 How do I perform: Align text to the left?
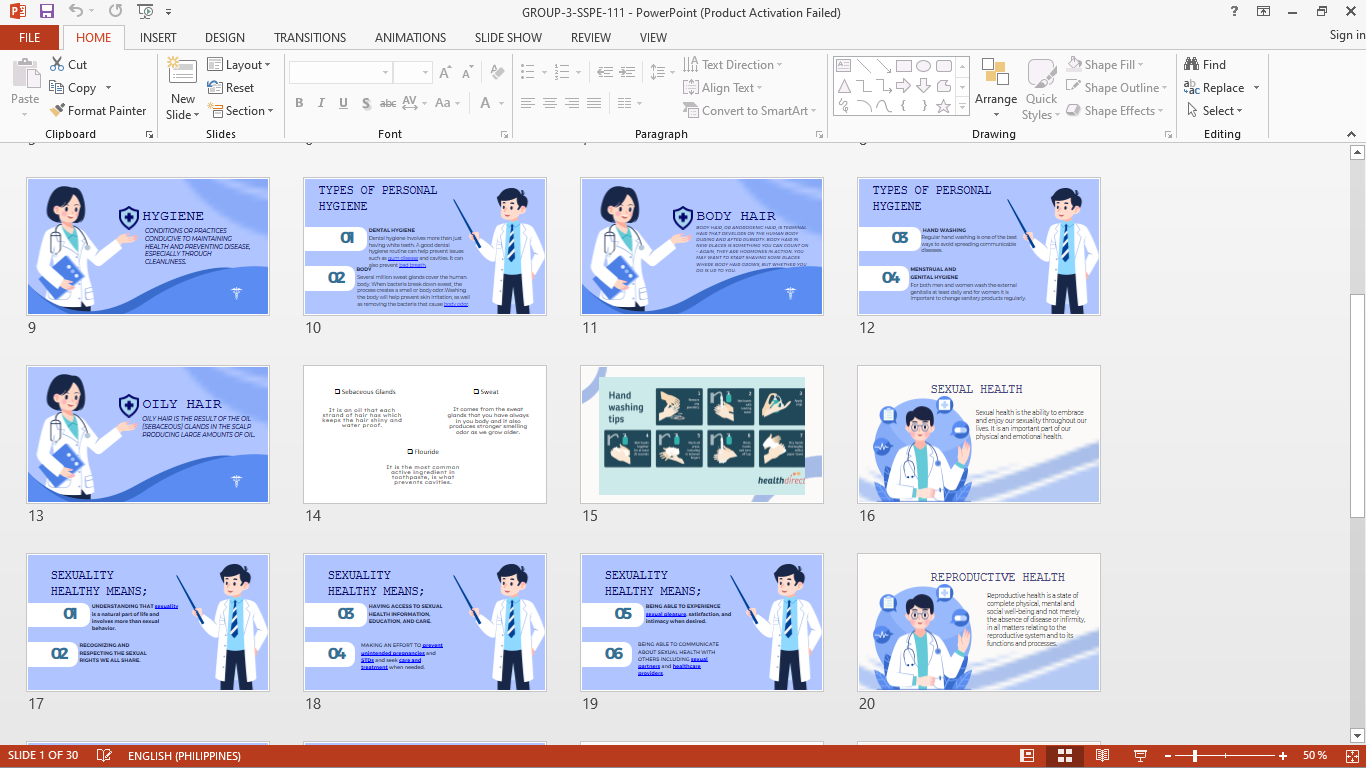(528, 103)
